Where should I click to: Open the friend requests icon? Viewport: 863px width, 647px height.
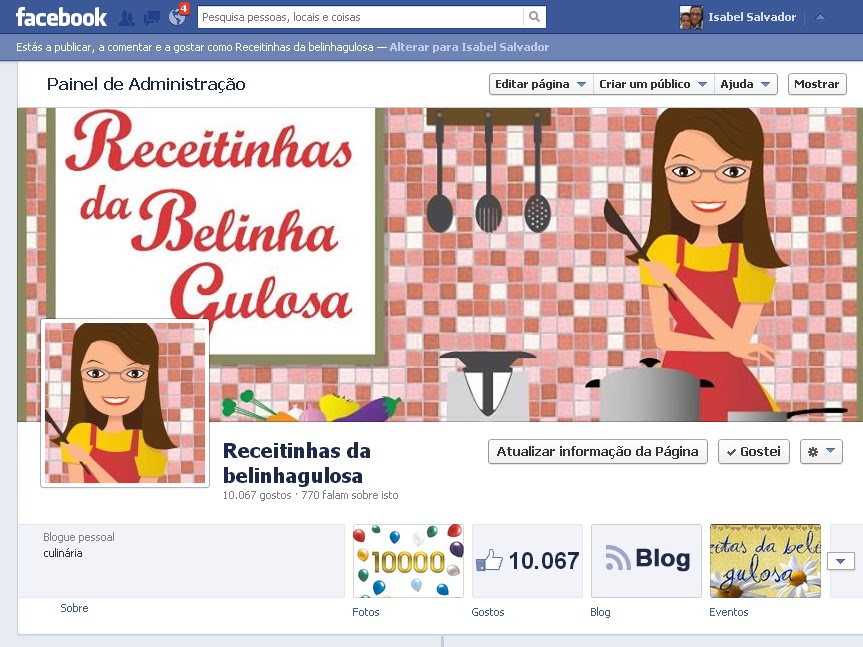coord(127,18)
